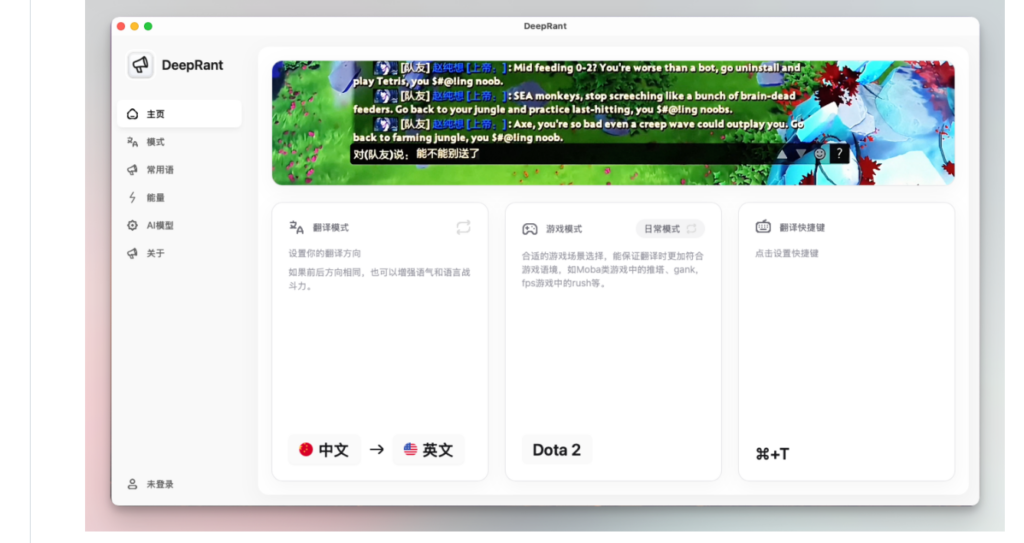The height and width of the screenshot is (543, 1024).
Task: Open the 模式 sidebar section
Action: [180, 142]
